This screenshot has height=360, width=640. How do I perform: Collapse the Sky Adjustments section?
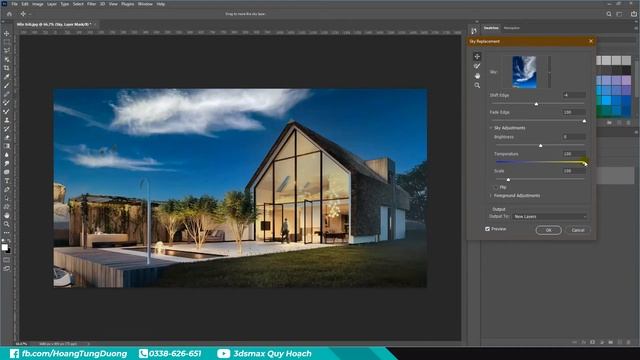pyautogui.click(x=491, y=128)
